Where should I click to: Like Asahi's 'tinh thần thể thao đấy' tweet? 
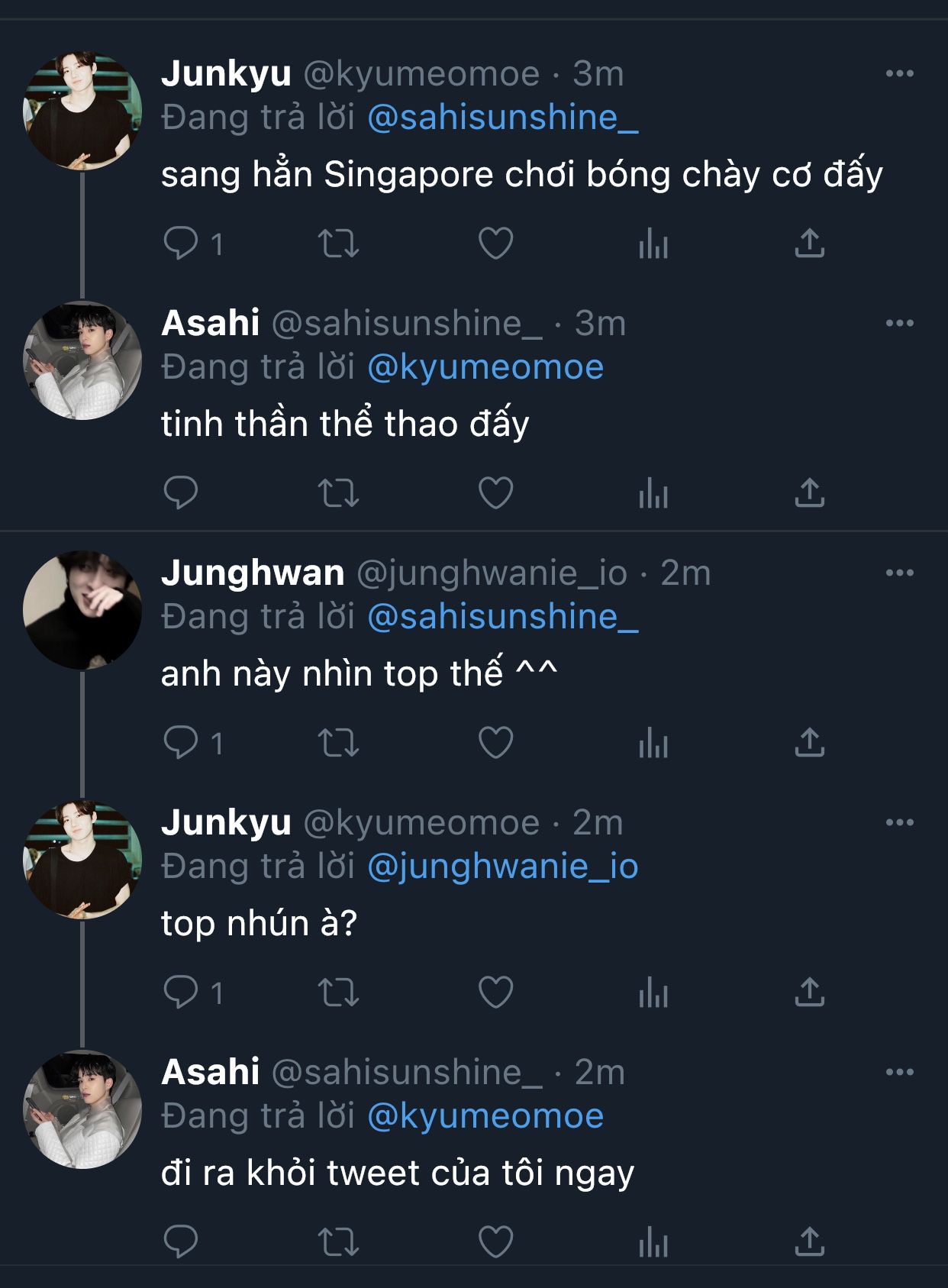tap(495, 492)
